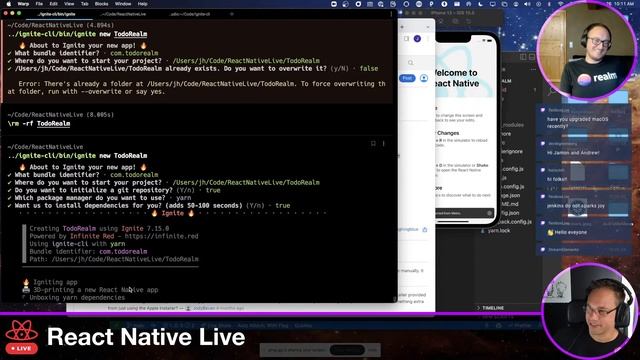Click the display icon in the menu bar
Screen dimensions: 640x360
pyautogui.click(x=493, y=4)
